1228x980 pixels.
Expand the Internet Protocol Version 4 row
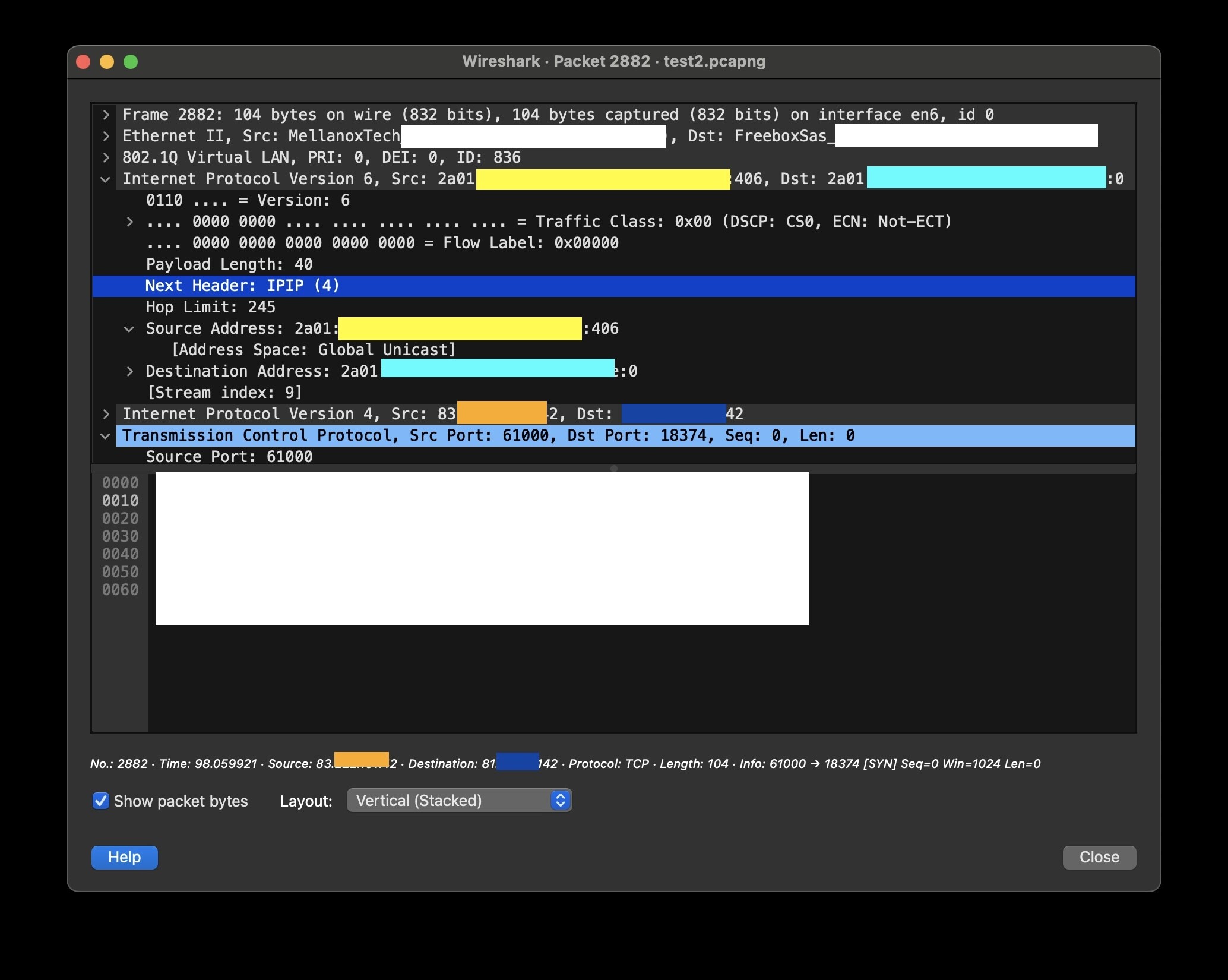[106, 414]
